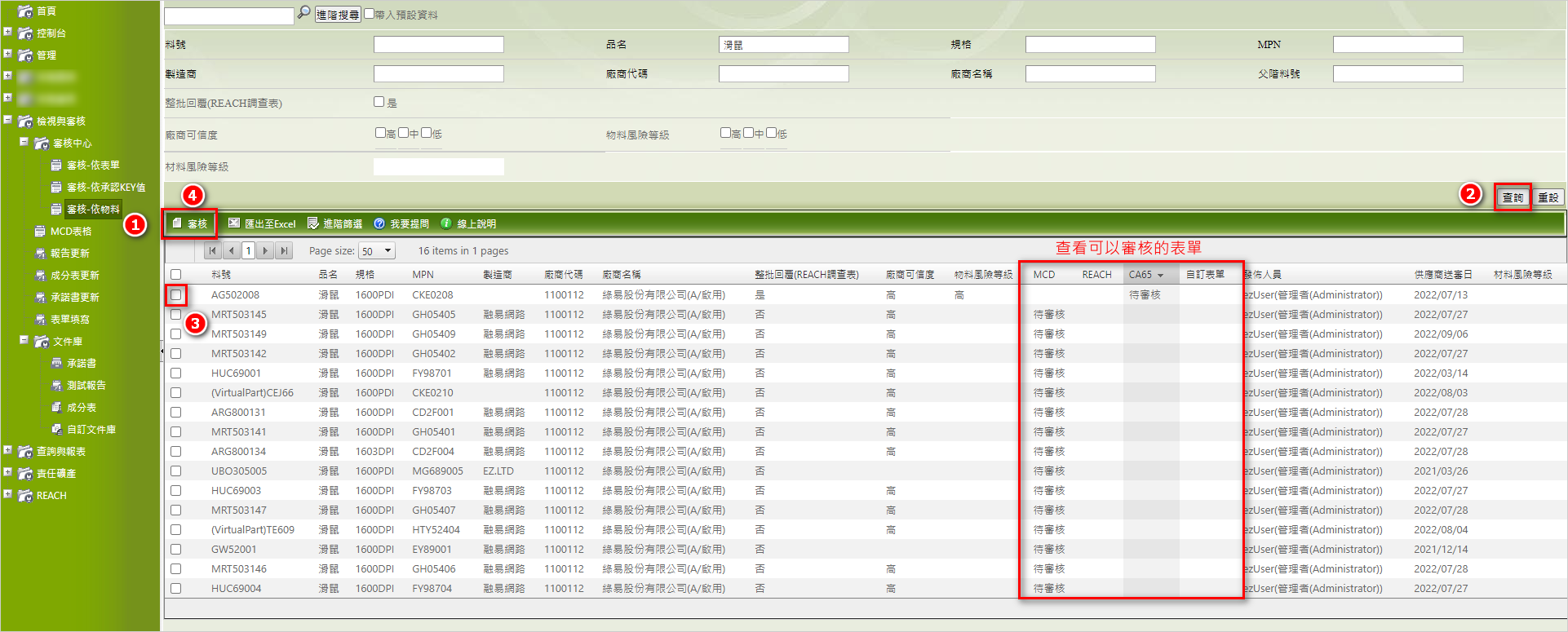Expand 責任礦產 tree node

7,471
